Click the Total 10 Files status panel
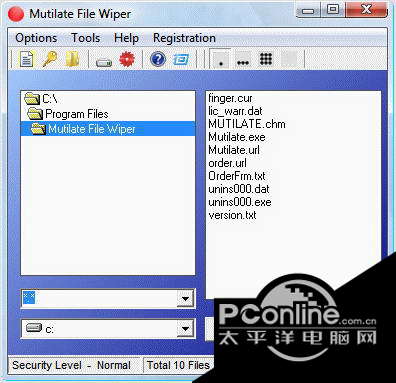The image size is (396, 383). [x=179, y=365]
